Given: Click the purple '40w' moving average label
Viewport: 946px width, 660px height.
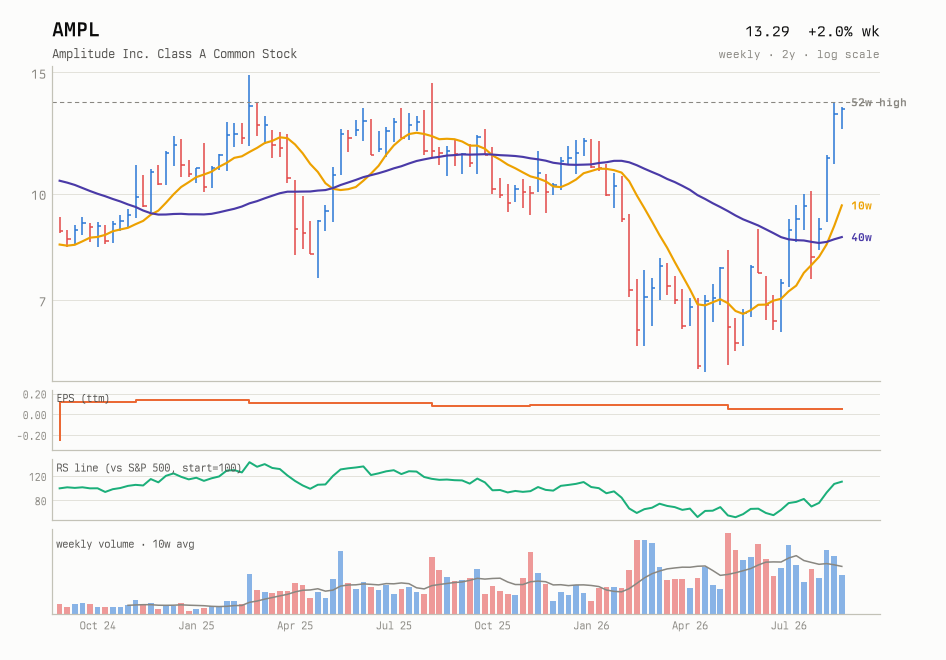Looking at the screenshot, I should [862, 237].
